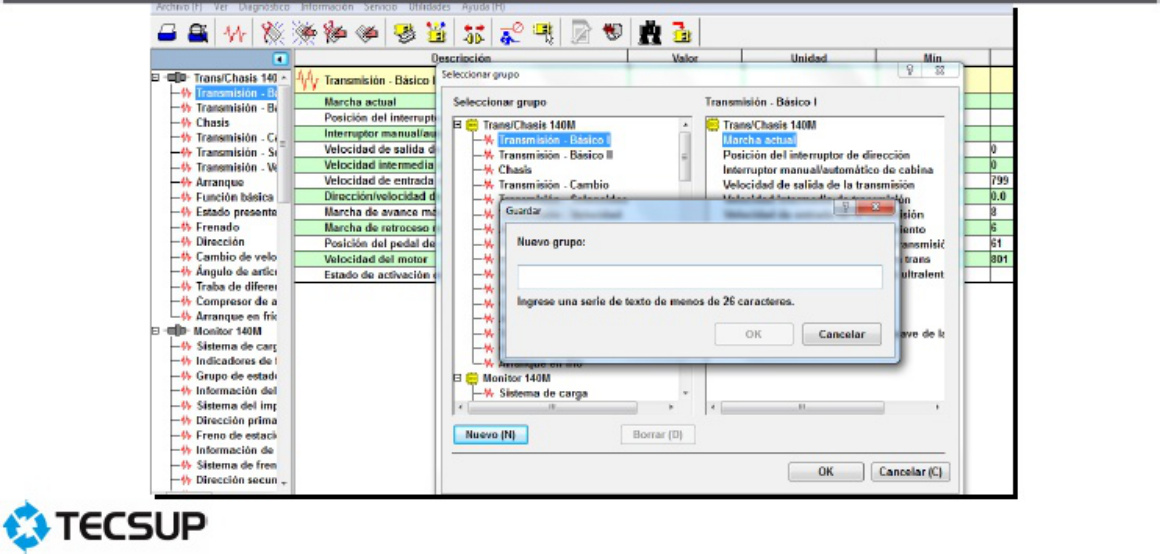Click the yellow controller with colored dots icon
The height and width of the screenshot is (554, 1160).
point(437,33)
